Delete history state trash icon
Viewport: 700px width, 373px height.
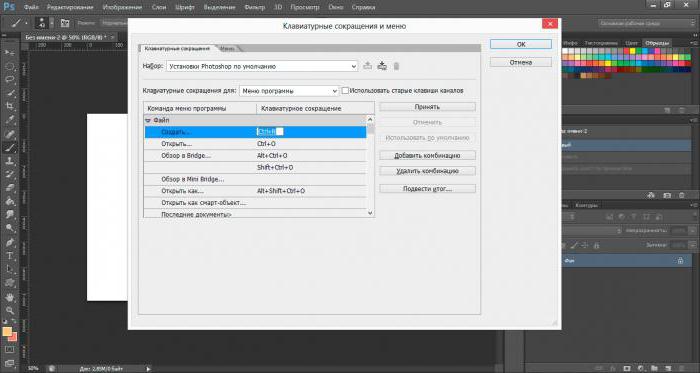[682, 195]
